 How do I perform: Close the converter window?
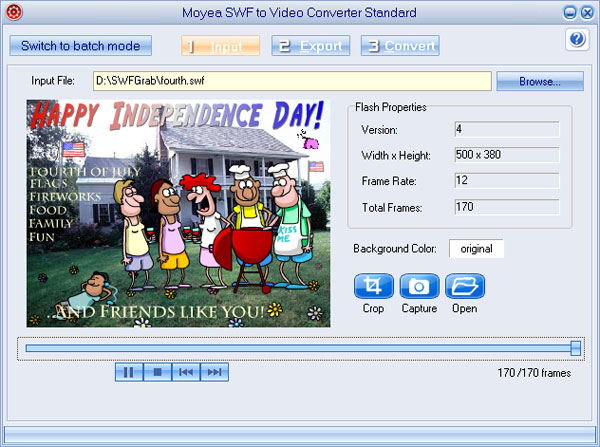point(587,13)
